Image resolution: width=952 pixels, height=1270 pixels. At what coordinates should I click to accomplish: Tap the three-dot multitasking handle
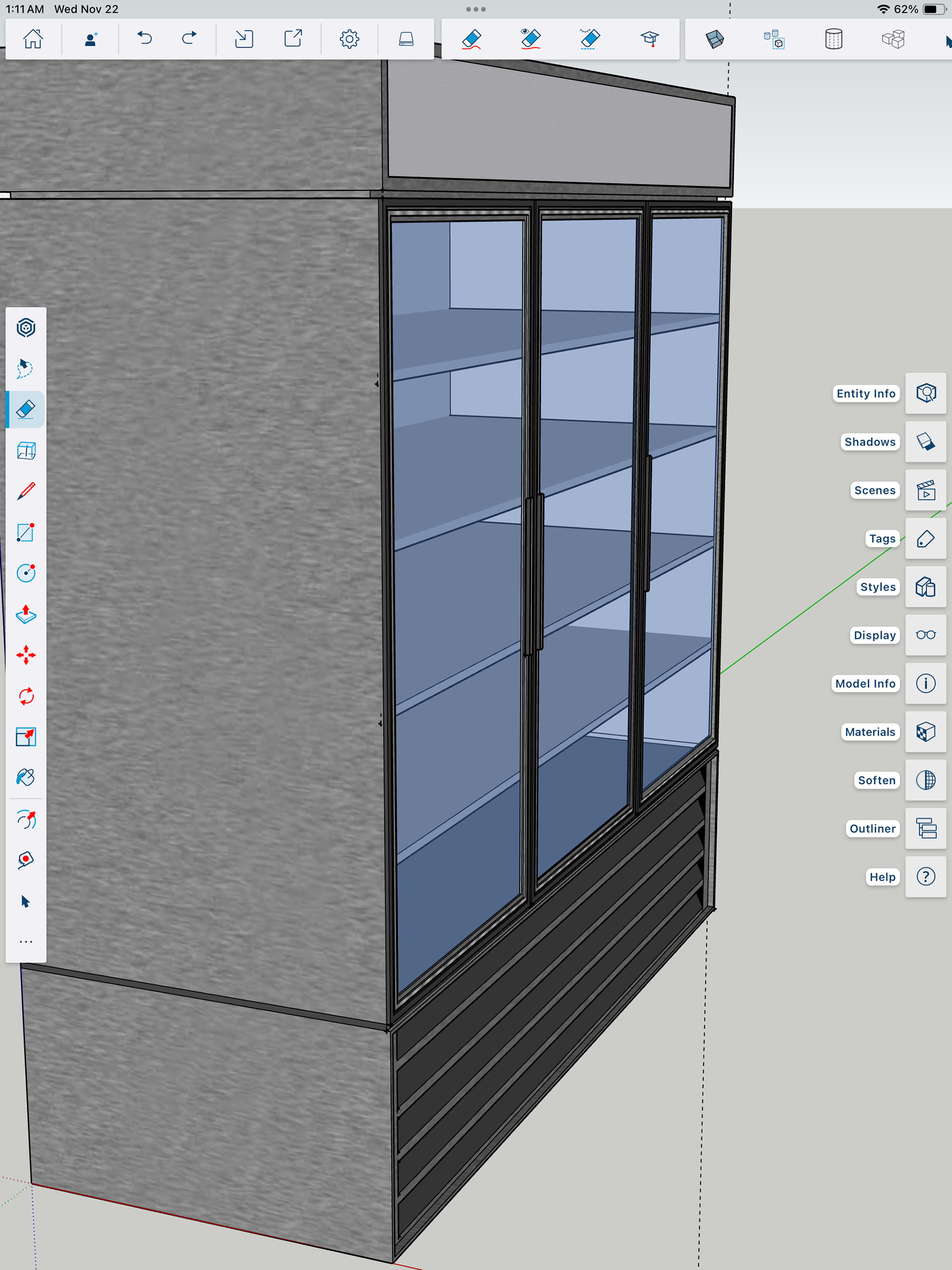click(476, 9)
